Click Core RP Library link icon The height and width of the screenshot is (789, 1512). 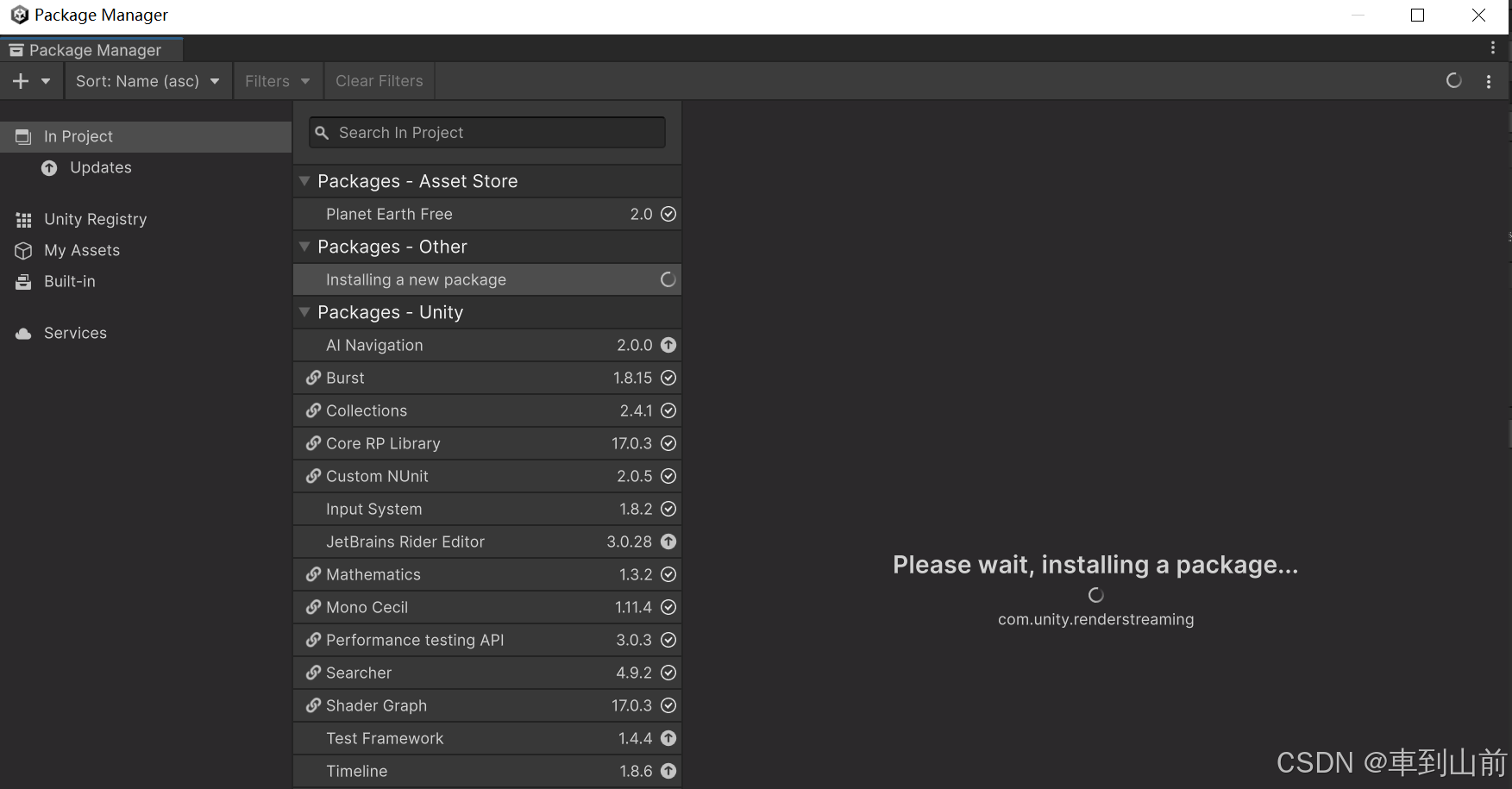(x=313, y=443)
